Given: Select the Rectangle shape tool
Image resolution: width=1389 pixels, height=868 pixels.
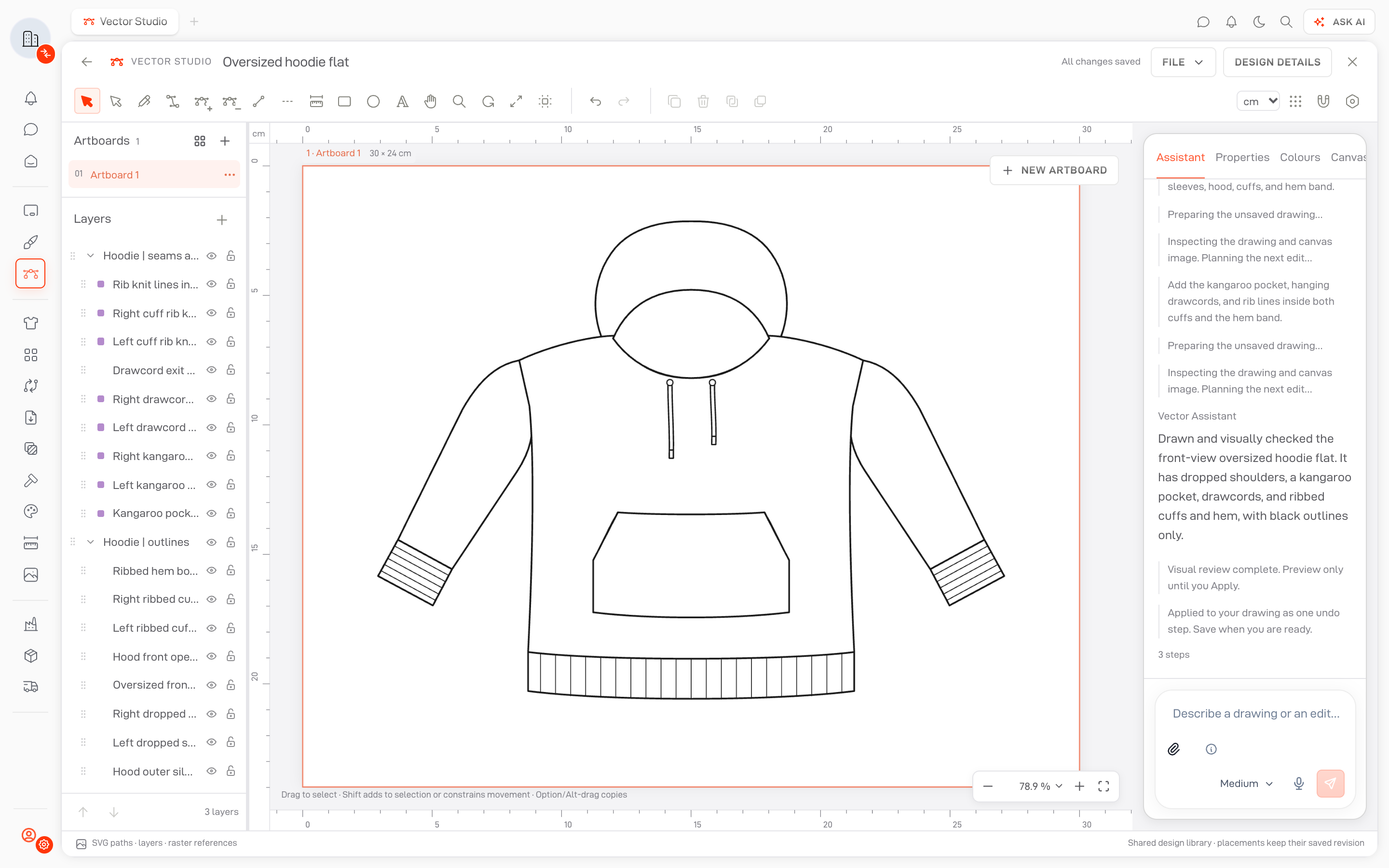Looking at the screenshot, I should coord(344,102).
